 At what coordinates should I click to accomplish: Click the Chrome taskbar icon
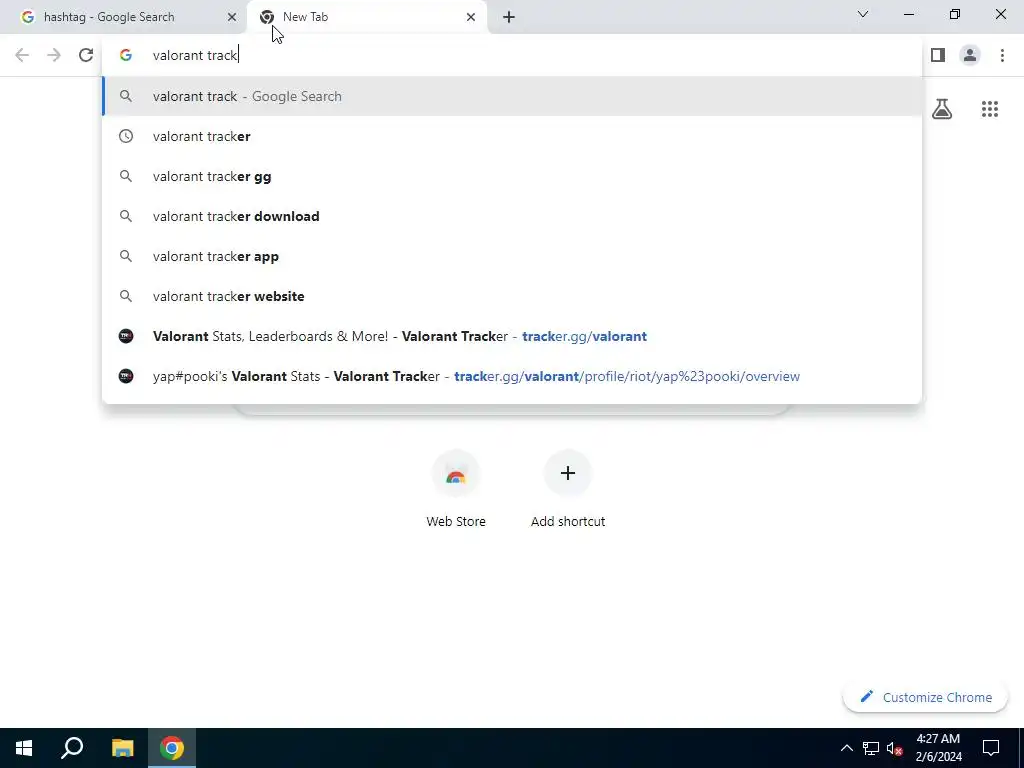point(172,748)
